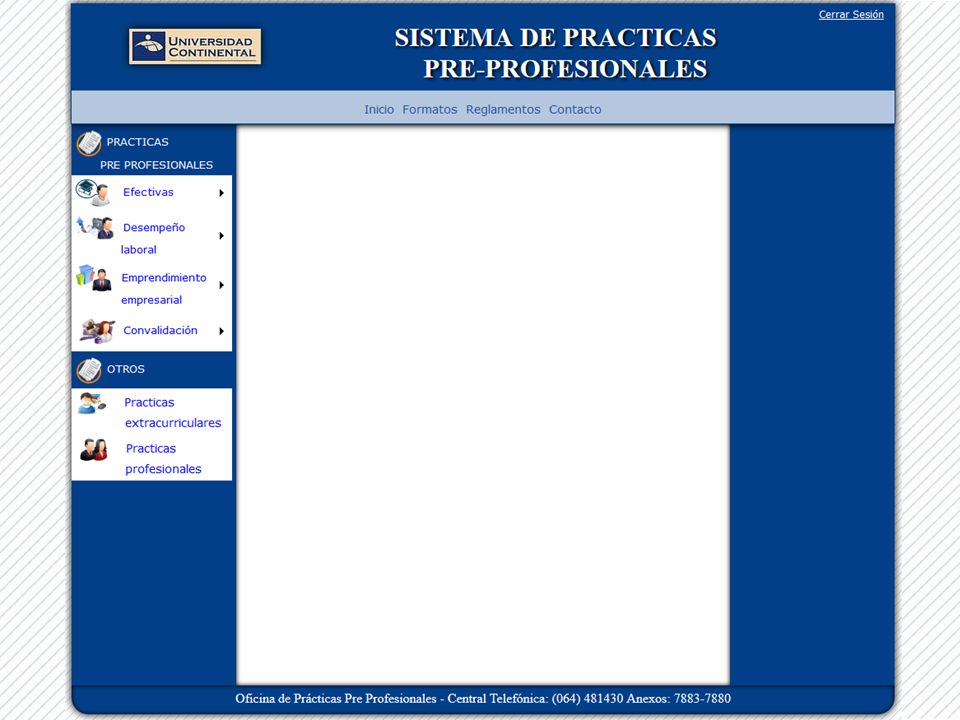Click the Emprendimiento empresarial businessman icon
The width and height of the screenshot is (960, 720).
[94, 278]
